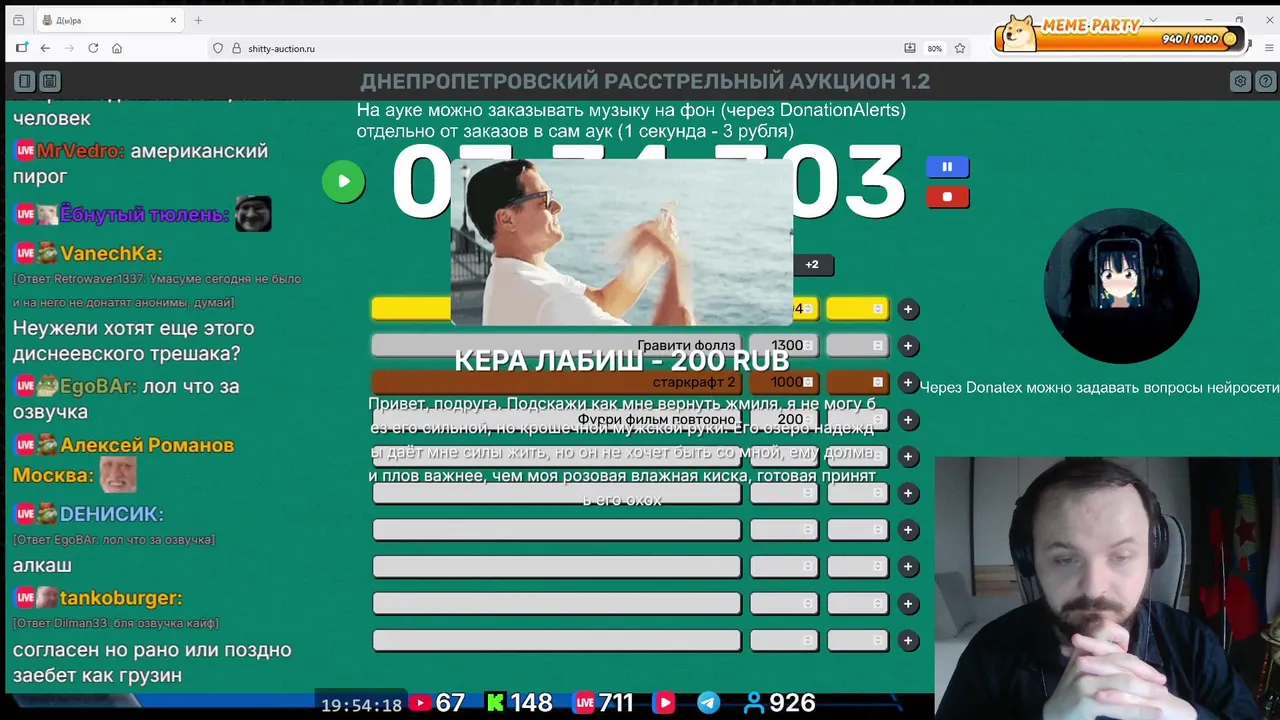The image size is (1280, 720).
Task: Toggle the left sidebar panel icon
Action: point(25,81)
